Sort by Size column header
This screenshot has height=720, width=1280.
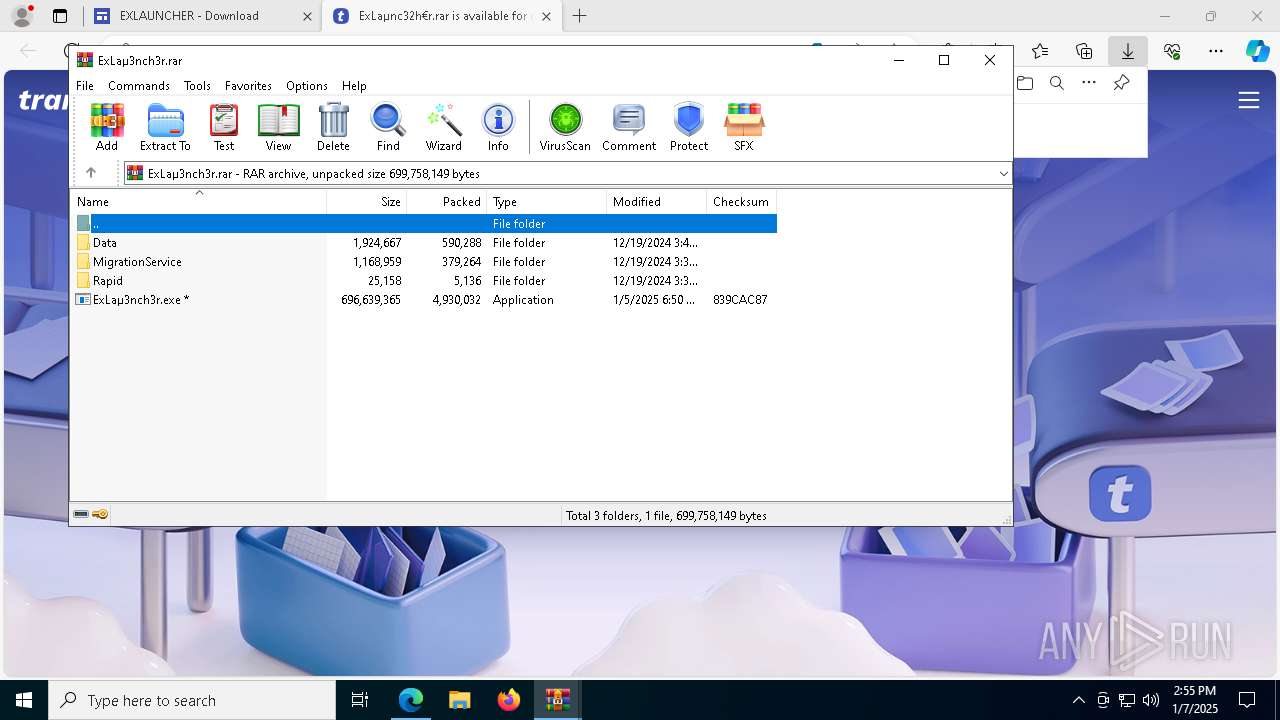[367, 202]
